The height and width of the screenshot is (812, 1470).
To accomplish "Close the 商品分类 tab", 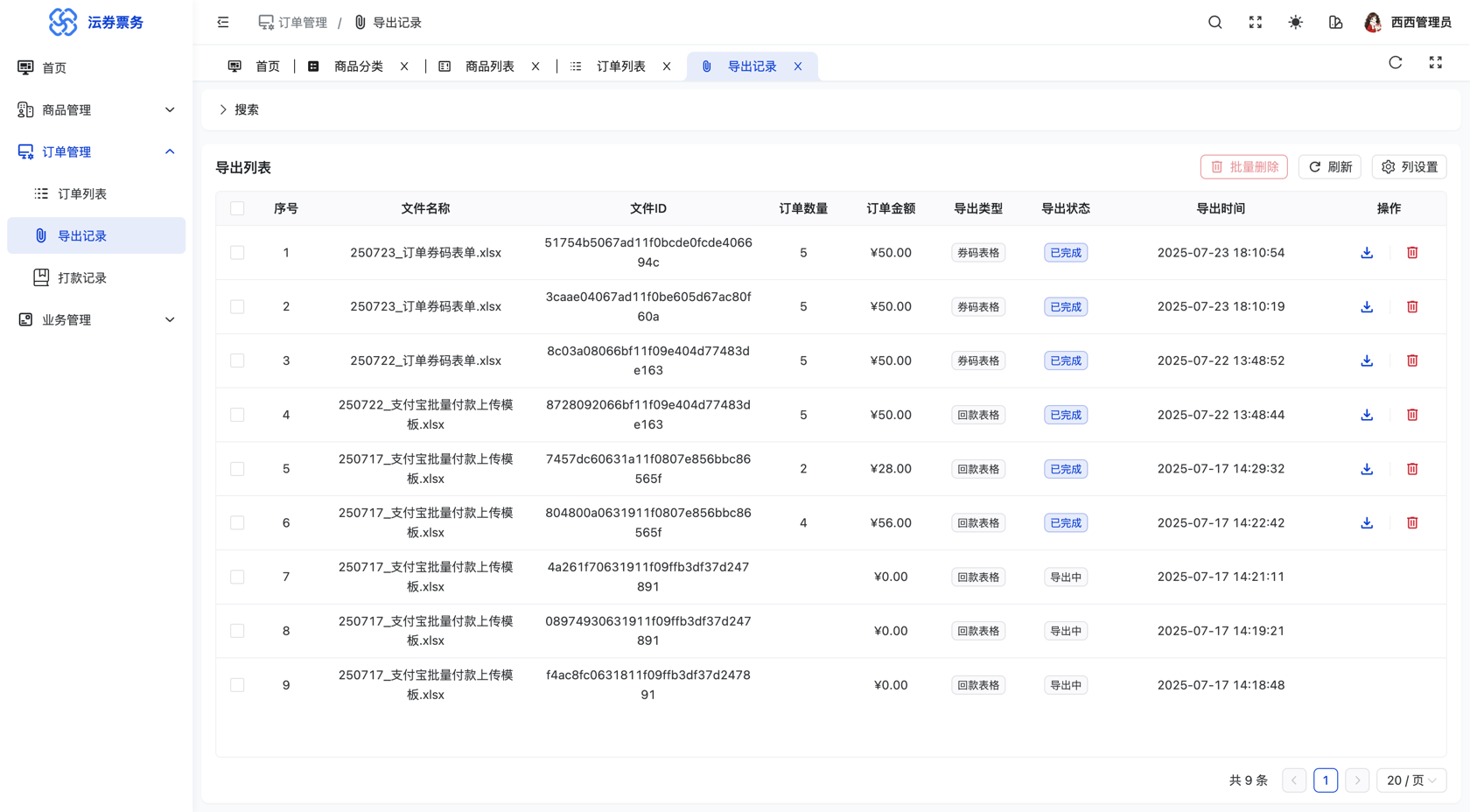I will [x=404, y=66].
